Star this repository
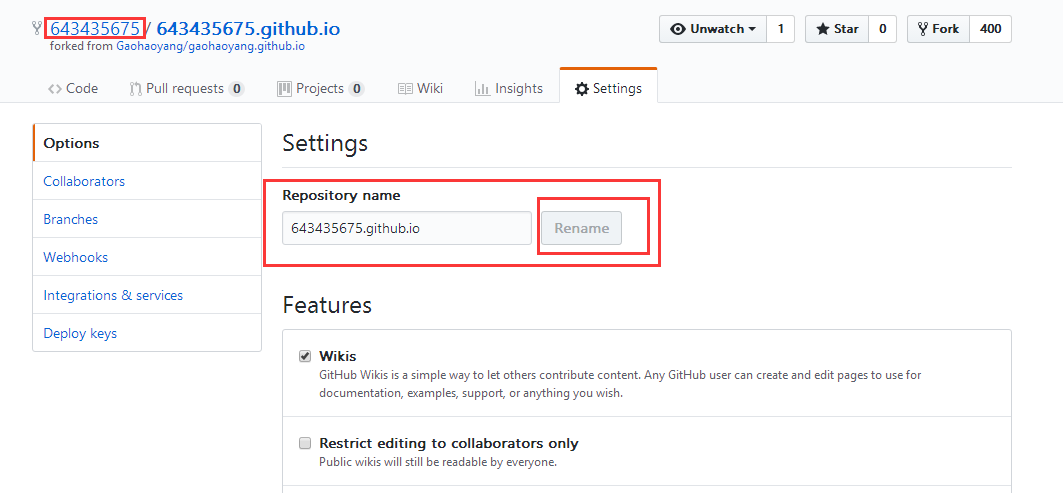This screenshot has width=1063, height=493. [837, 29]
